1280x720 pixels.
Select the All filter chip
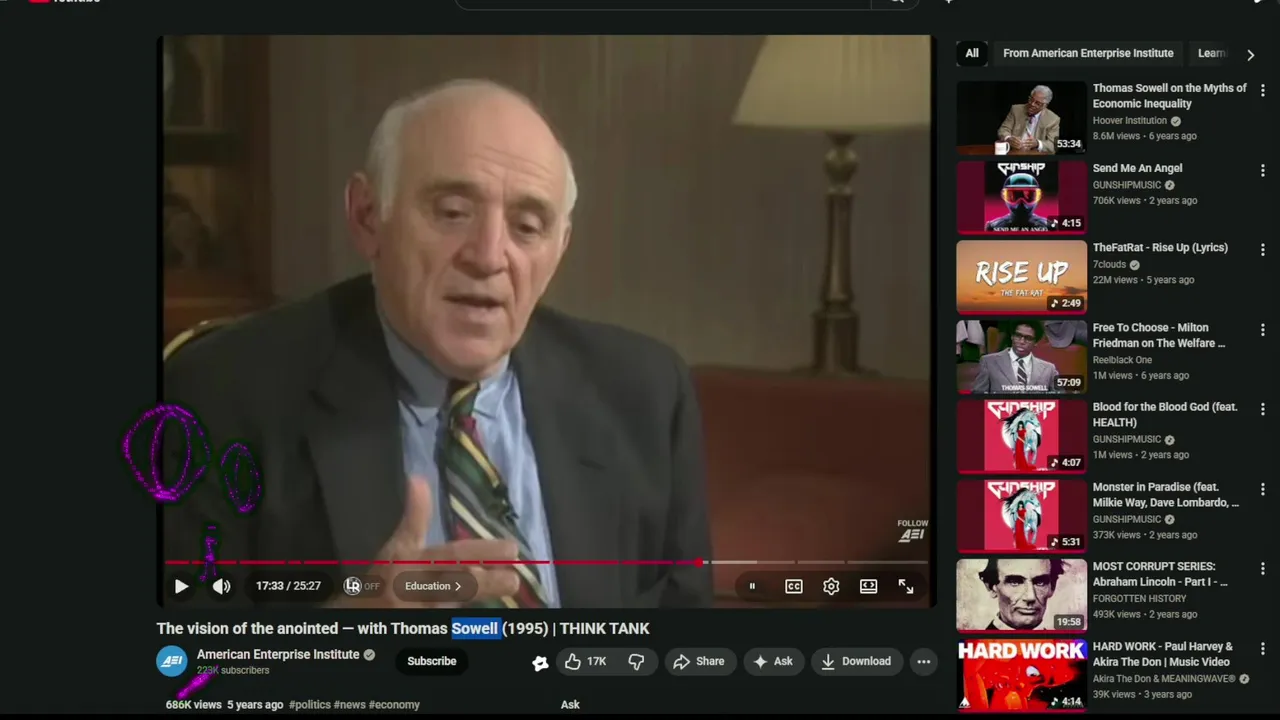click(x=972, y=53)
